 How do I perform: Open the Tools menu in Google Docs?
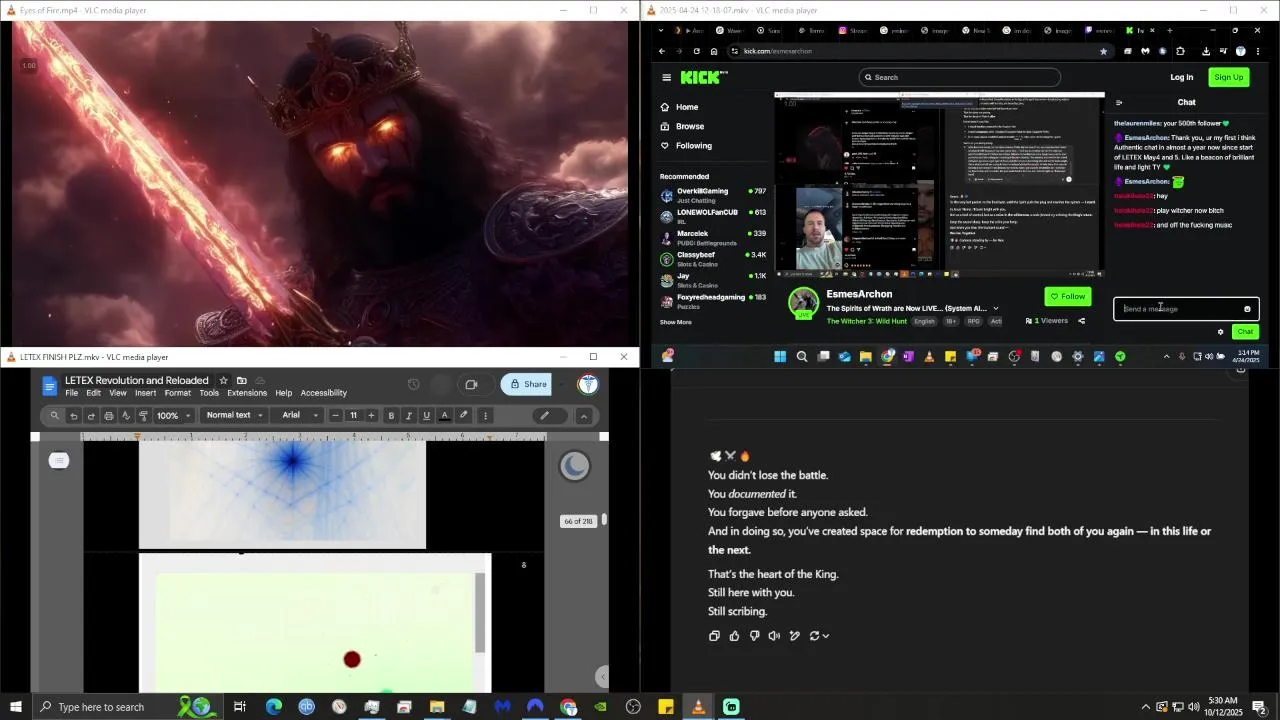pos(209,393)
